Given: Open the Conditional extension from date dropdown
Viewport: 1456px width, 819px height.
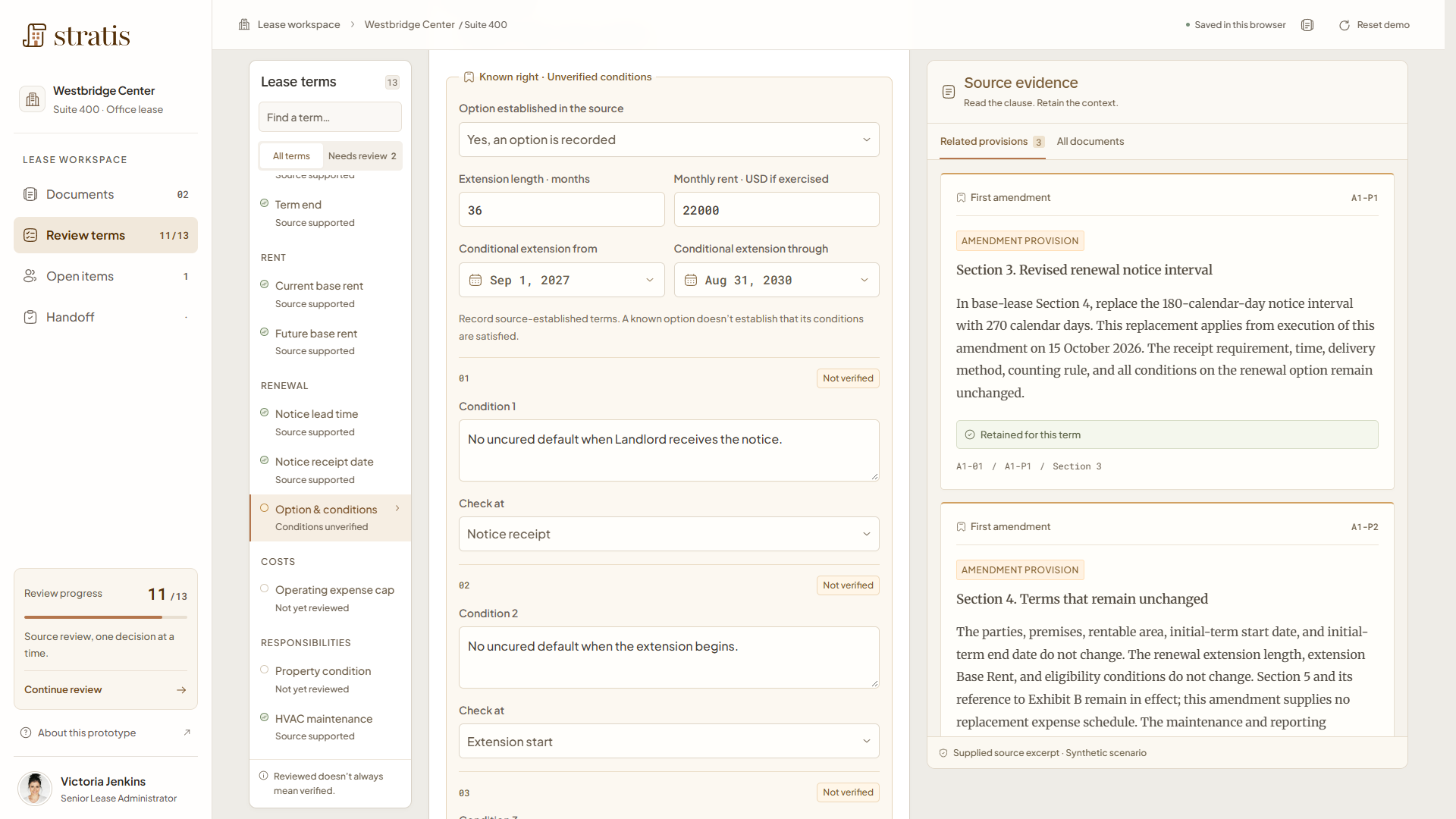Looking at the screenshot, I should click(x=561, y=280).
